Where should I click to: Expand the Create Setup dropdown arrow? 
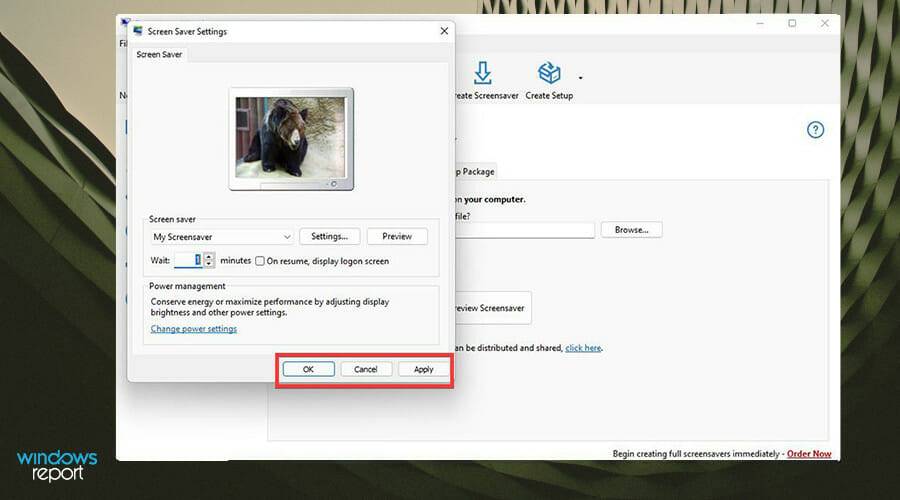tap(580, 78)
